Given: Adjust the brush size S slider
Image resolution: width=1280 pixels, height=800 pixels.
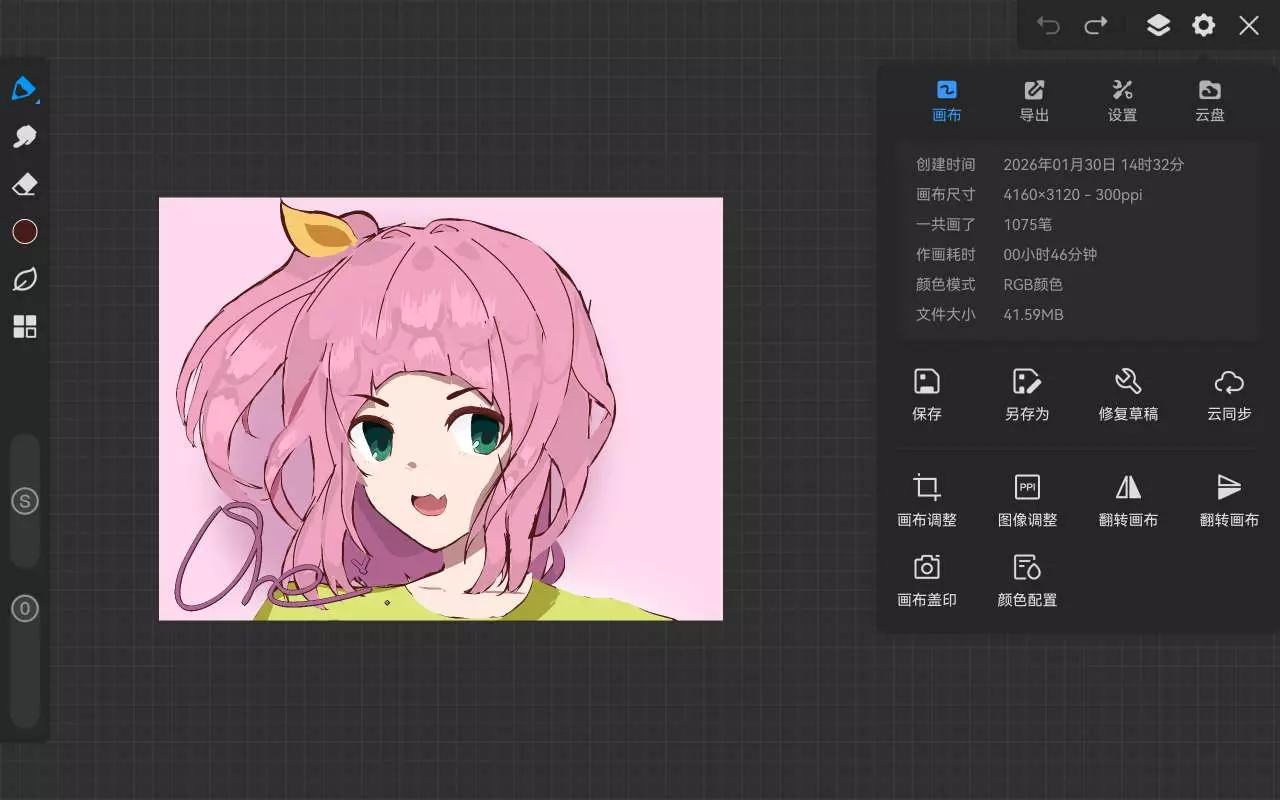Looking at the screenshot, I should (x=25, y=501).
